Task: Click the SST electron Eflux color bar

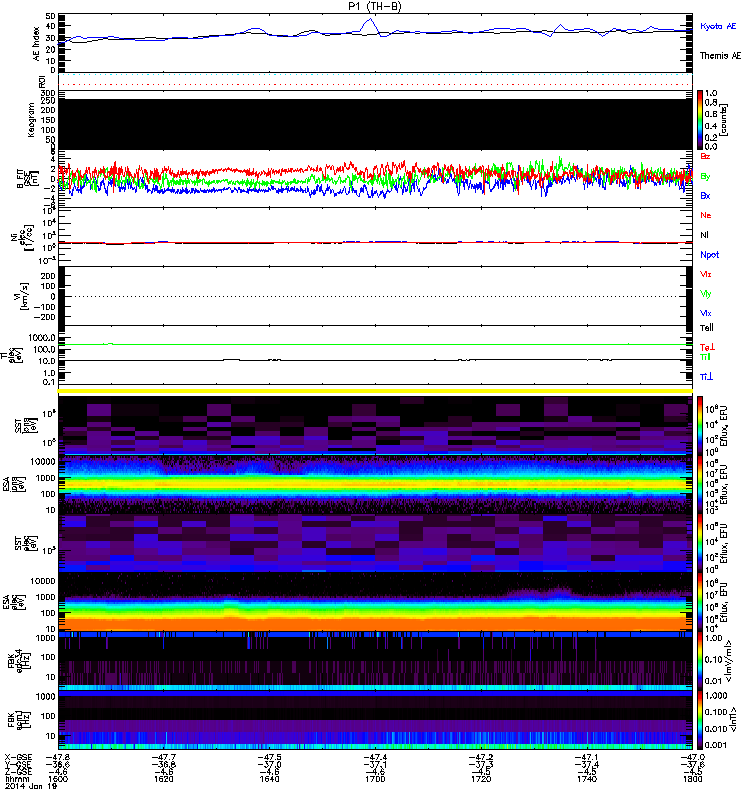Action: pyautogui.click(x=701, y=543)
